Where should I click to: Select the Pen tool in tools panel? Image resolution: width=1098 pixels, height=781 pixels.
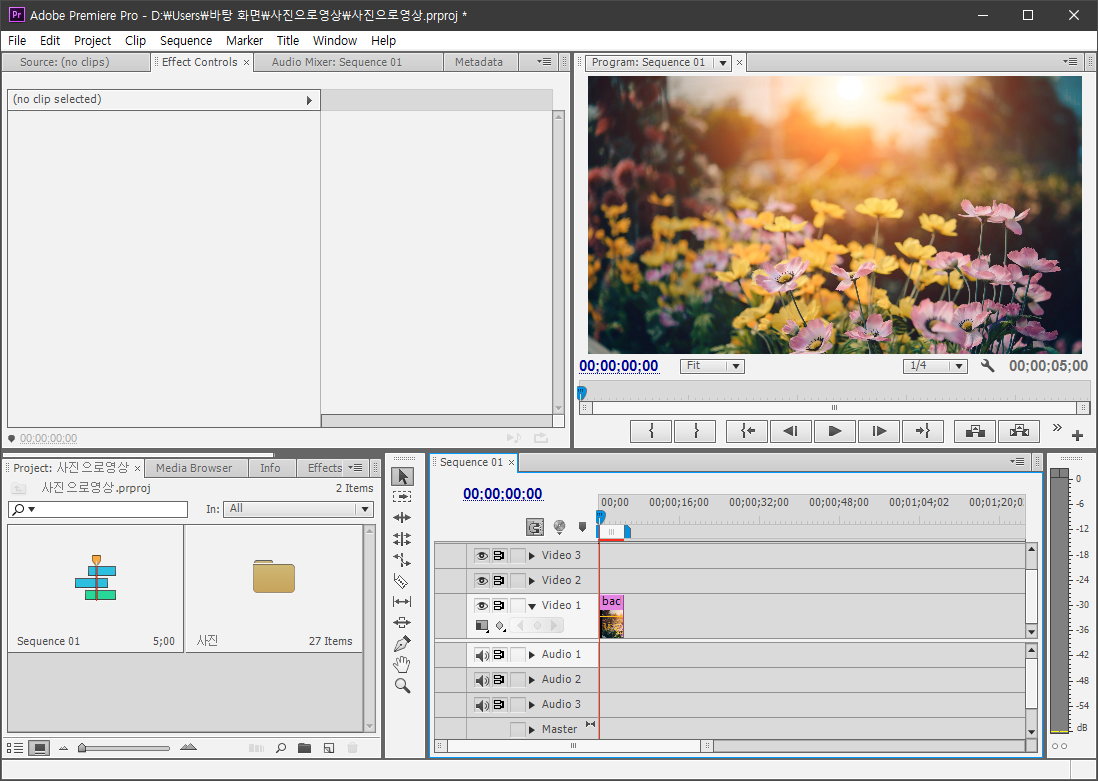402,644
